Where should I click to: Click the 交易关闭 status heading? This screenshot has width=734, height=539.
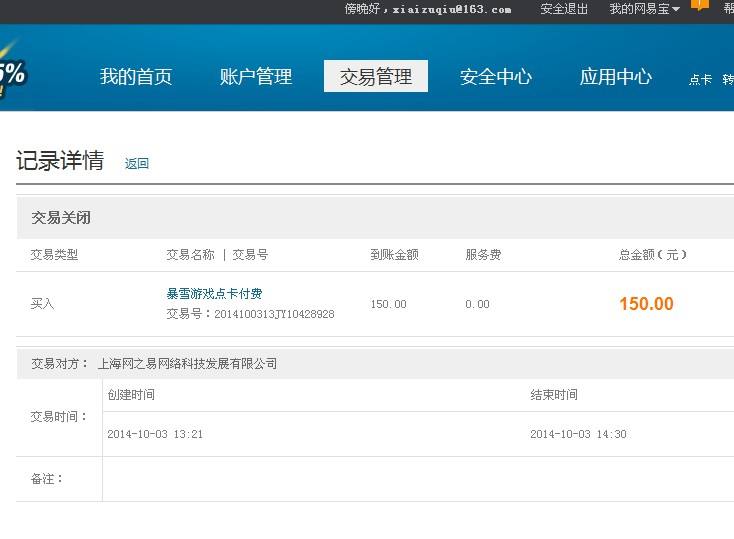tap(61, 218)
